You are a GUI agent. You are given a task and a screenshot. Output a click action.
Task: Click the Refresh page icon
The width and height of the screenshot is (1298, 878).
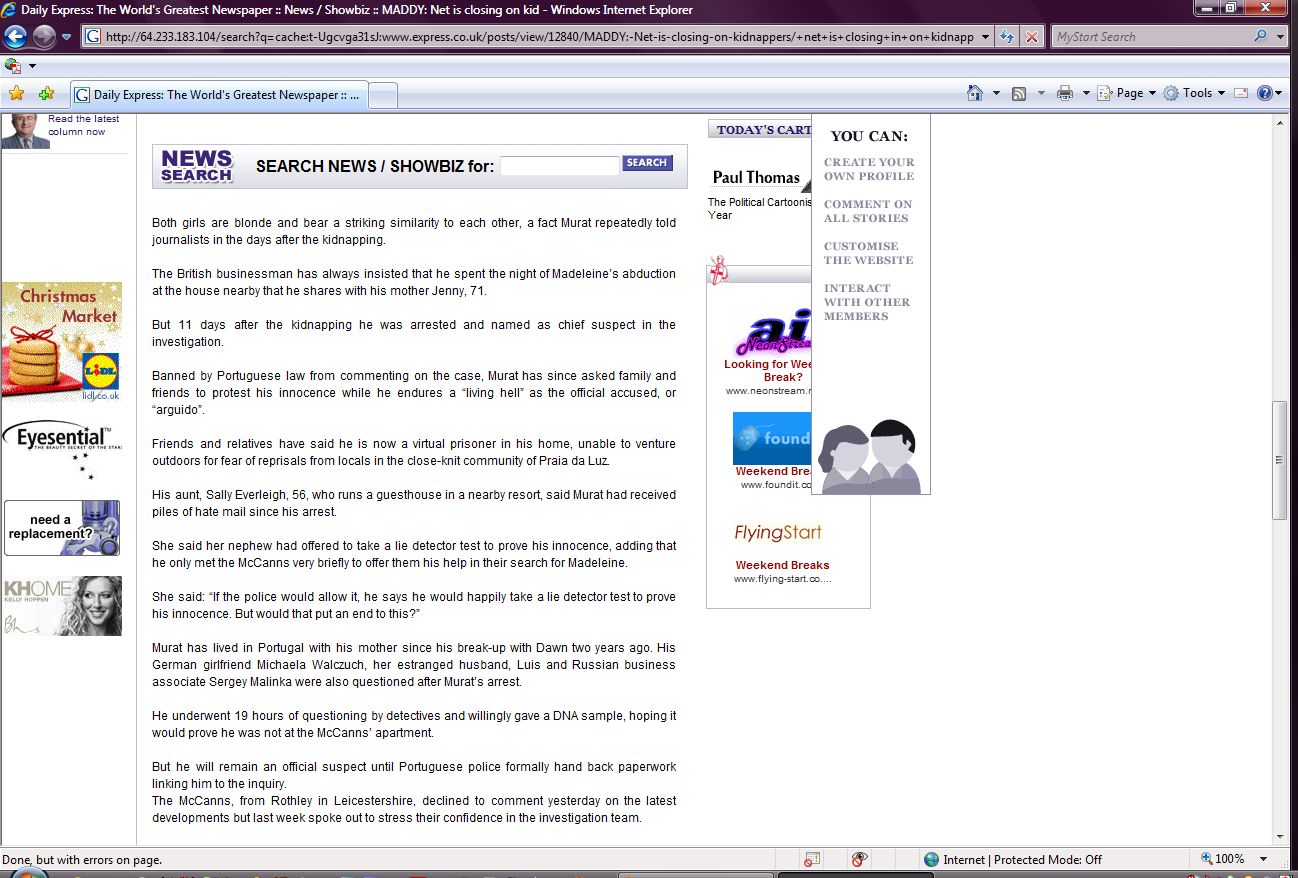(1006, 37)
